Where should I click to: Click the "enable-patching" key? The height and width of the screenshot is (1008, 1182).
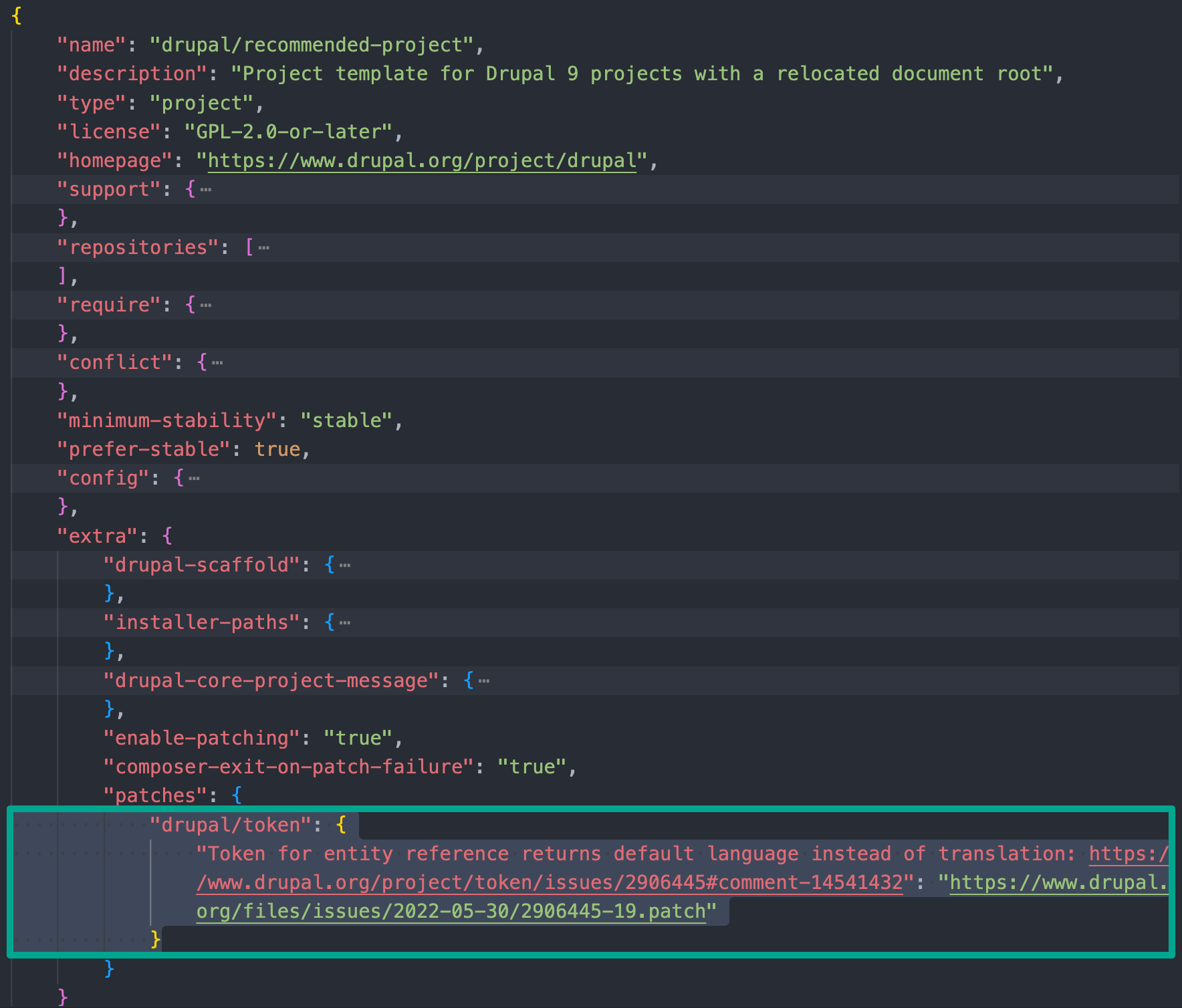pos(202,739)
